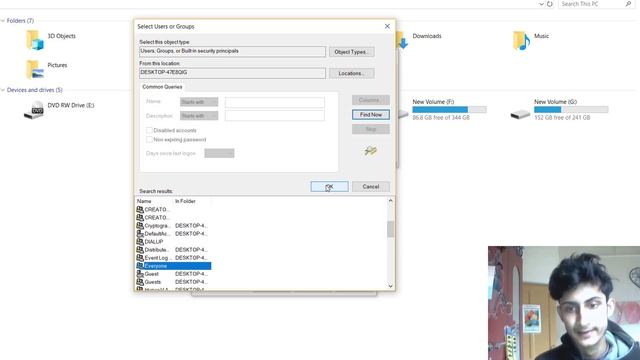
Task: Click the '152 GB free of 241 GB' text
Action: (x=562, y=118)
